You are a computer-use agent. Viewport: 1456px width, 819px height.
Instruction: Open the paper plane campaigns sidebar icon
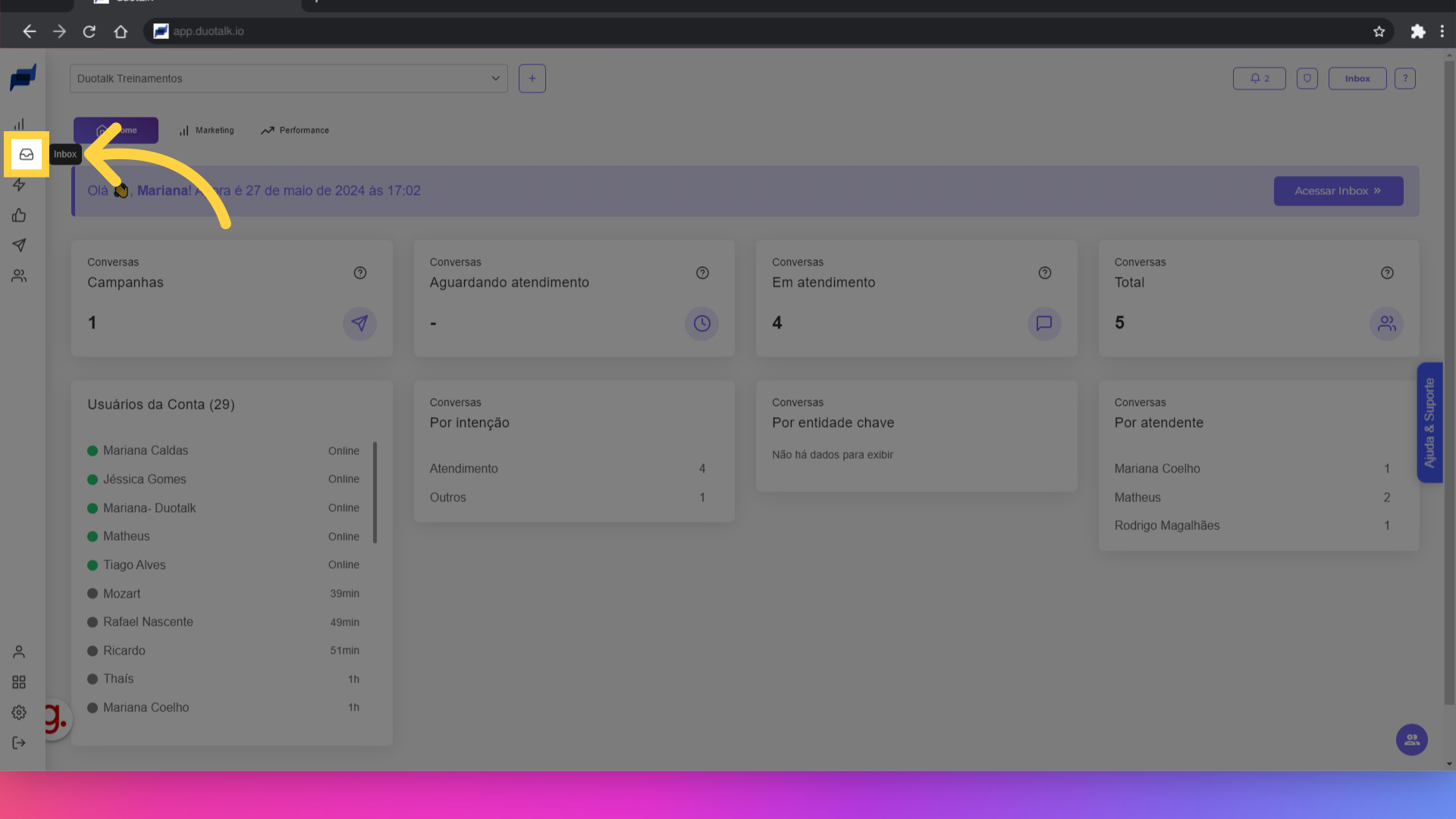tap(19, 246)
